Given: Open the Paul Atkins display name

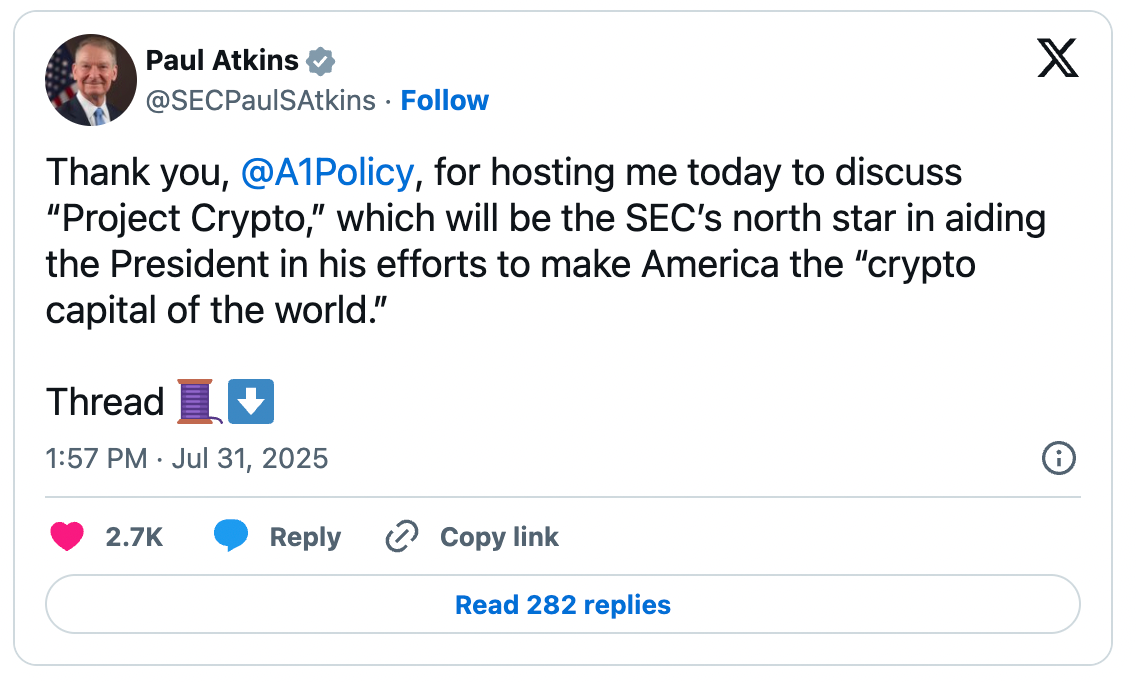Looking at the screenshot, I should coord(222,61).
